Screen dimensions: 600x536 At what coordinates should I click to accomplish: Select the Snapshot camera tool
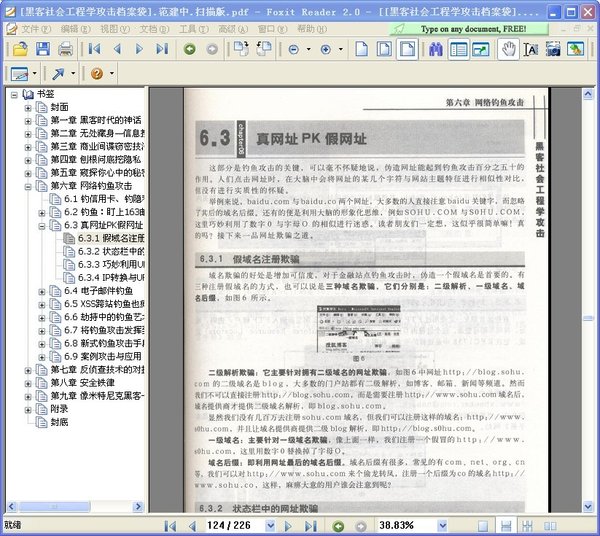pos(553,49)
